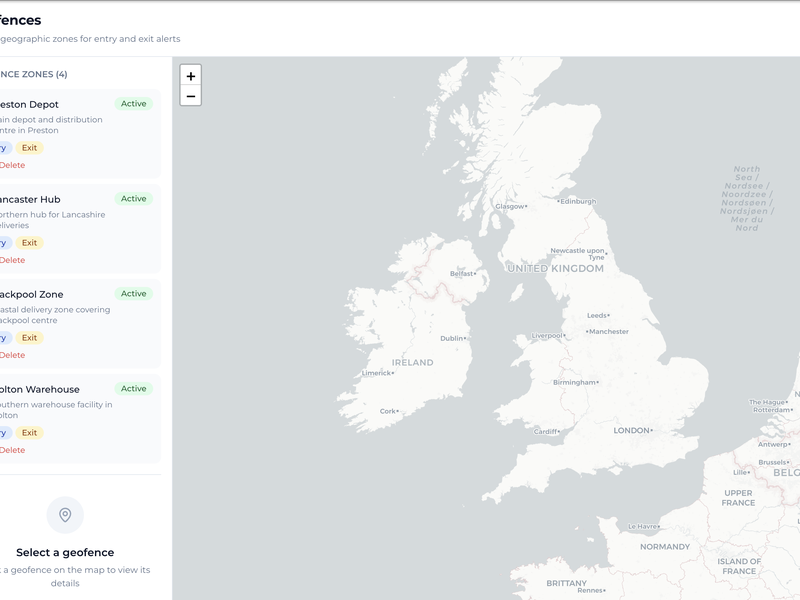
Task: Delete the Bolton Warehouse geofence
Action: (x=13, y=450)
